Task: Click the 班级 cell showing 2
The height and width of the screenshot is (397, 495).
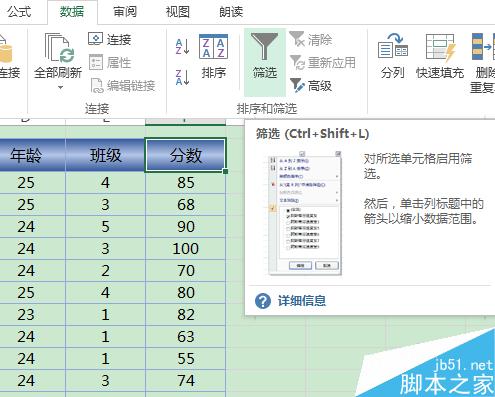Action: click(x=105, y=271)
